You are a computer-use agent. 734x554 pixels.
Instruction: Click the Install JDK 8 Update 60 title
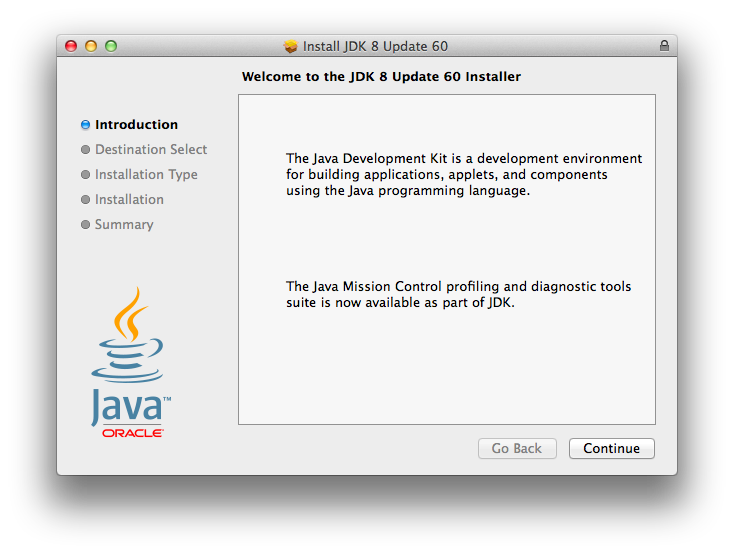(x=376, y=46)
